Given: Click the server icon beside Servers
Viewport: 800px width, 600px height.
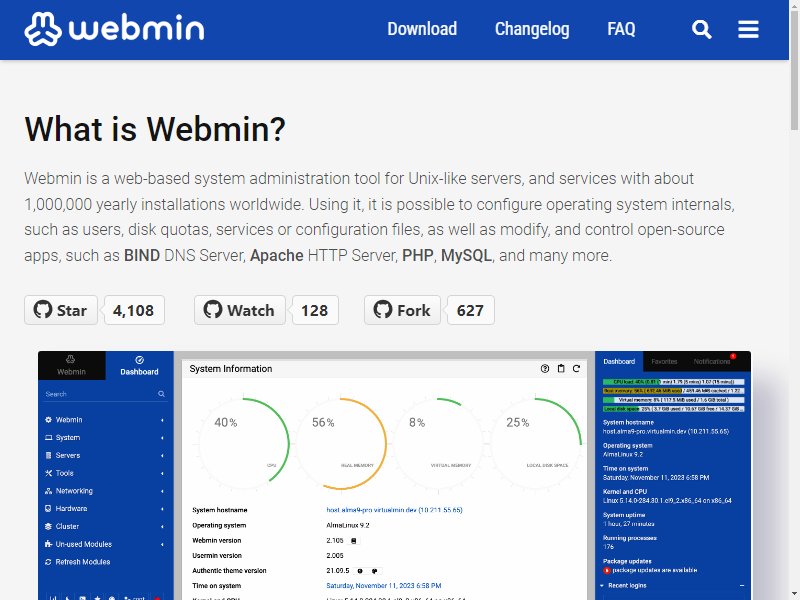Looking at the screenshot, I should [48, 456].
